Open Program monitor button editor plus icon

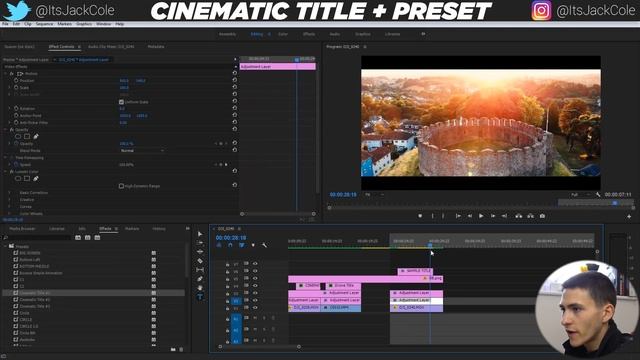point(629,216)
